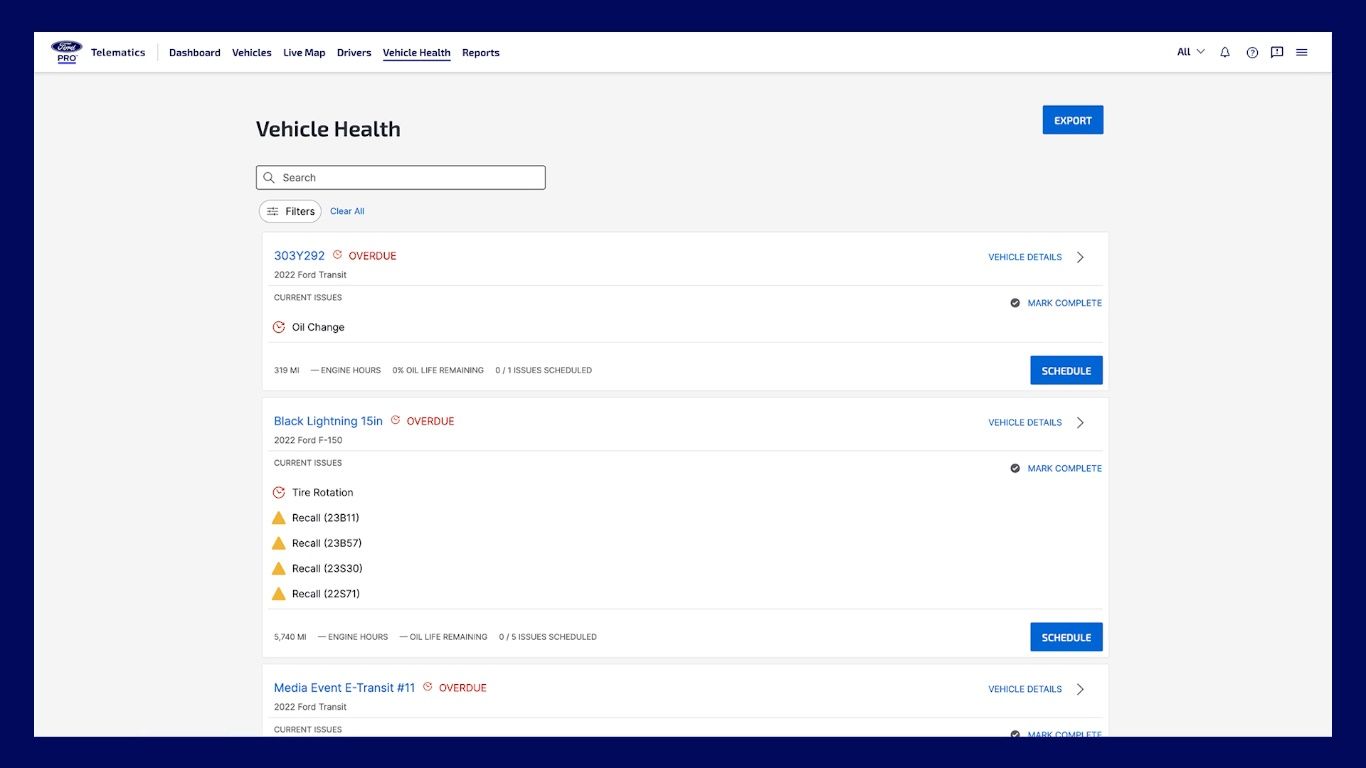Open the Filters dropdown button
The height and width of the screenshot is (768, 1366).
coord(290,211)
